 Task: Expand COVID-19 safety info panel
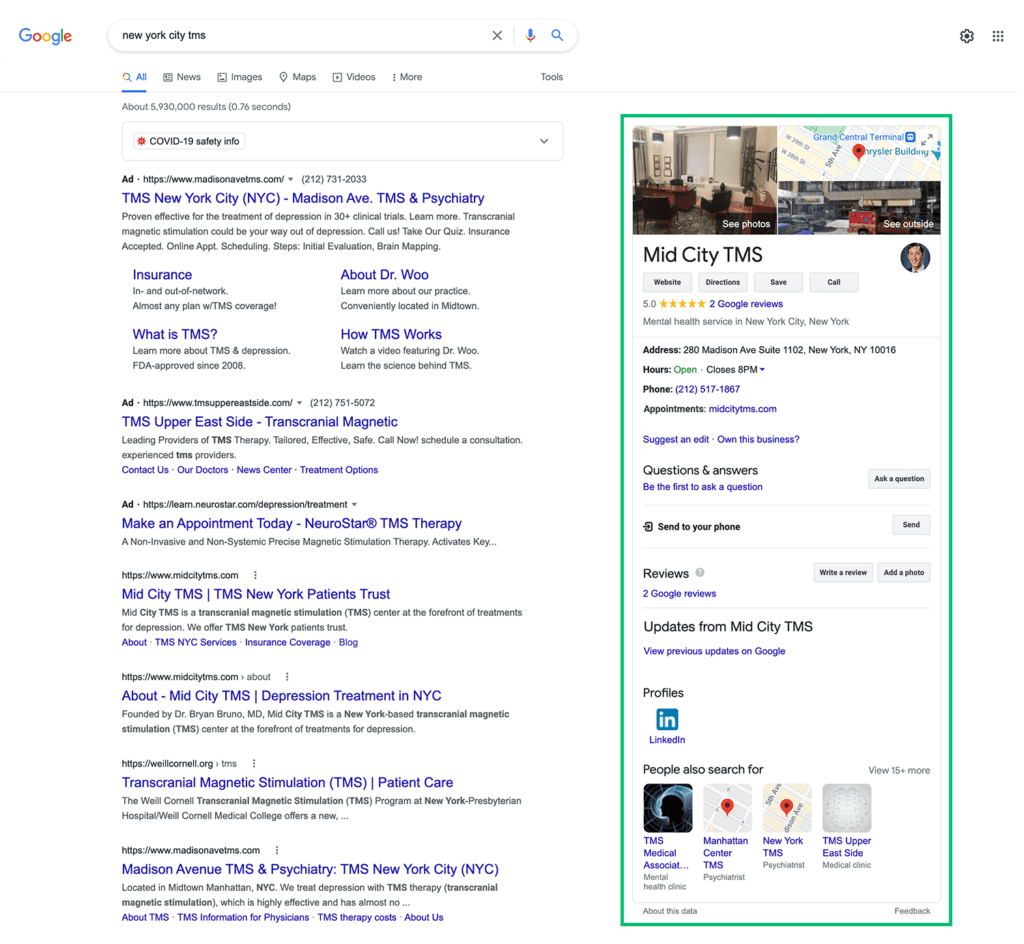pyautogui.click(x=544, y=141)
